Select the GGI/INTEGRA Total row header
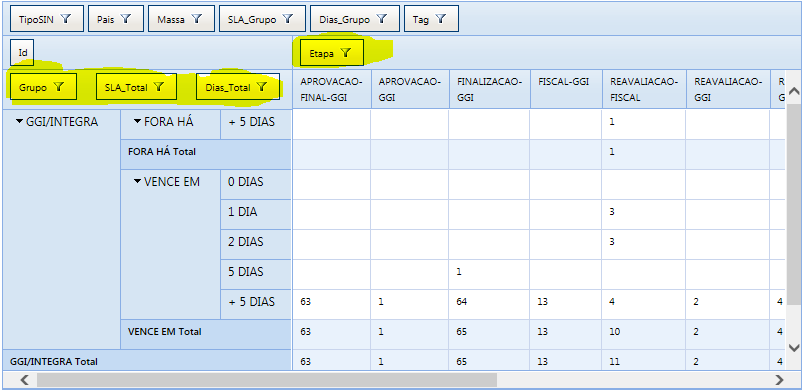The image size is (804, 390). click(147, 360)
